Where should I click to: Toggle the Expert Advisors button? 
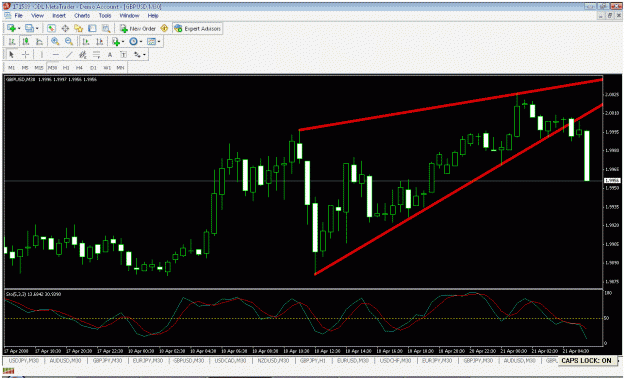click(197, 29)
